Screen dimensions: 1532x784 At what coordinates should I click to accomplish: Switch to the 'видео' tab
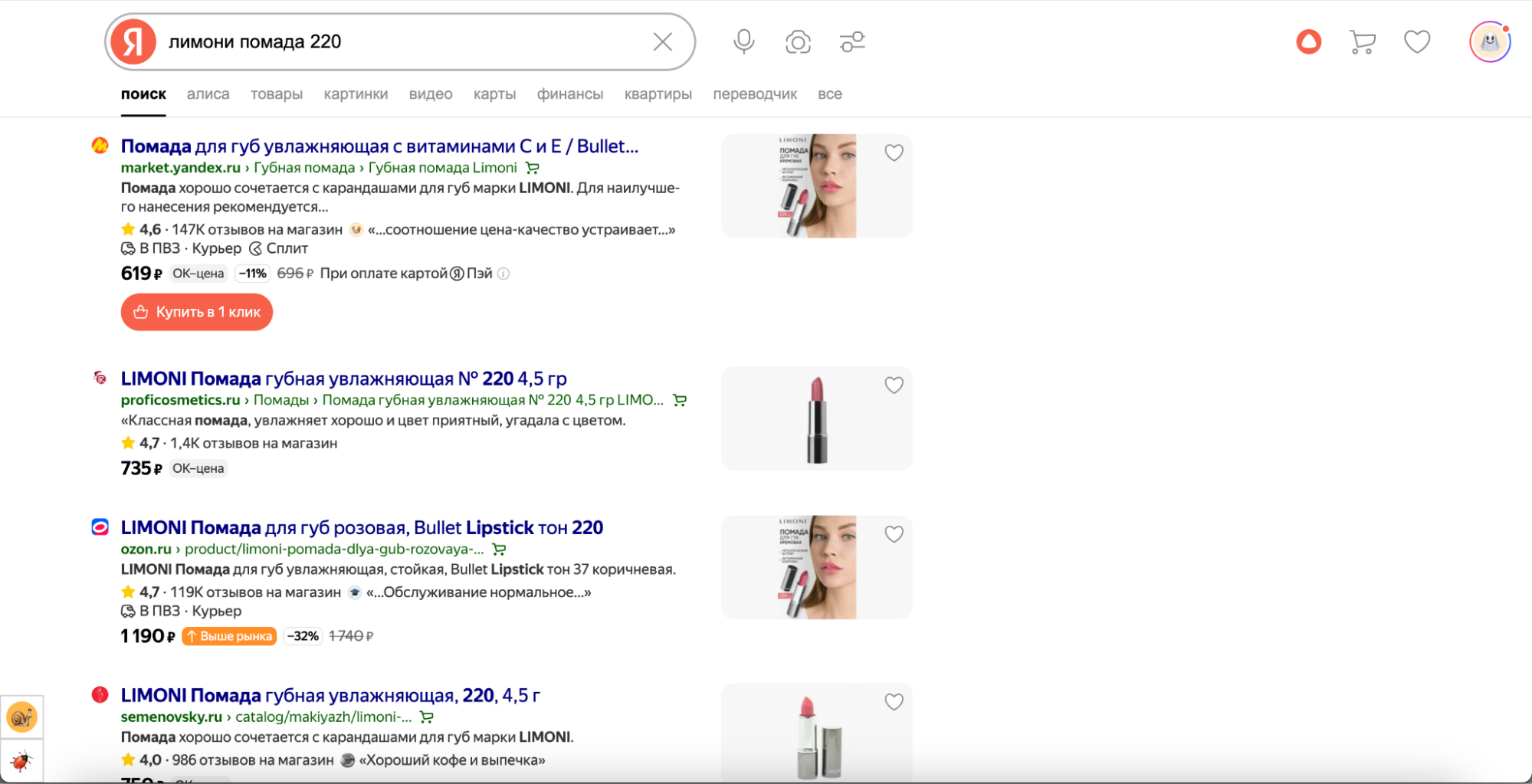pos(431,94)
